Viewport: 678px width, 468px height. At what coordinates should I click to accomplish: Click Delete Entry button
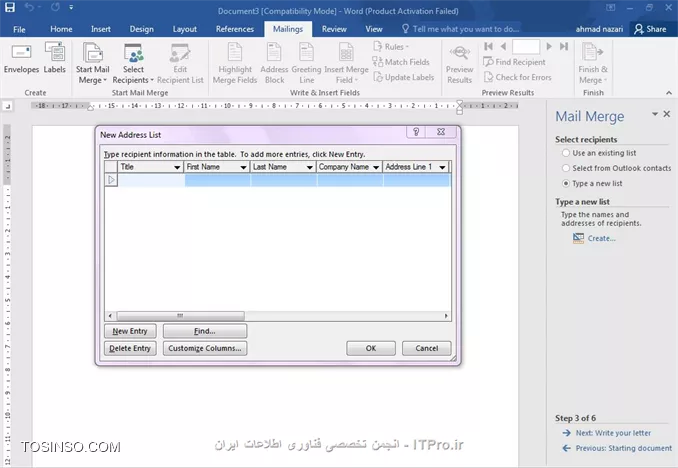[x=130, y=348]
